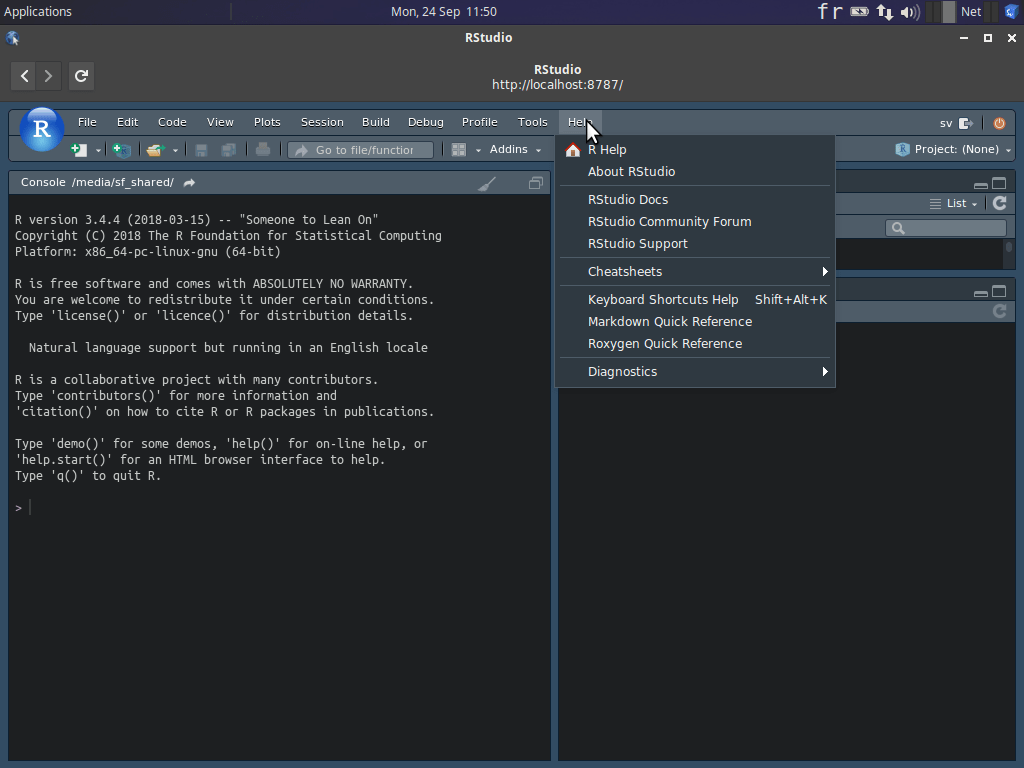Go back with the browser back button
The image size is (1024, 768).
[24, 76]
